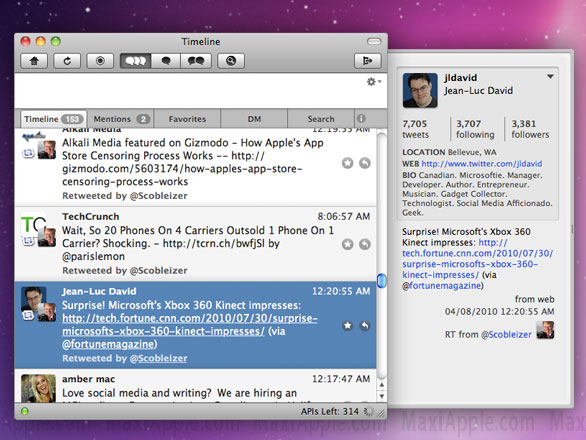Click Scobleizer avatar in drawer
586x440 pixels.
545,330
